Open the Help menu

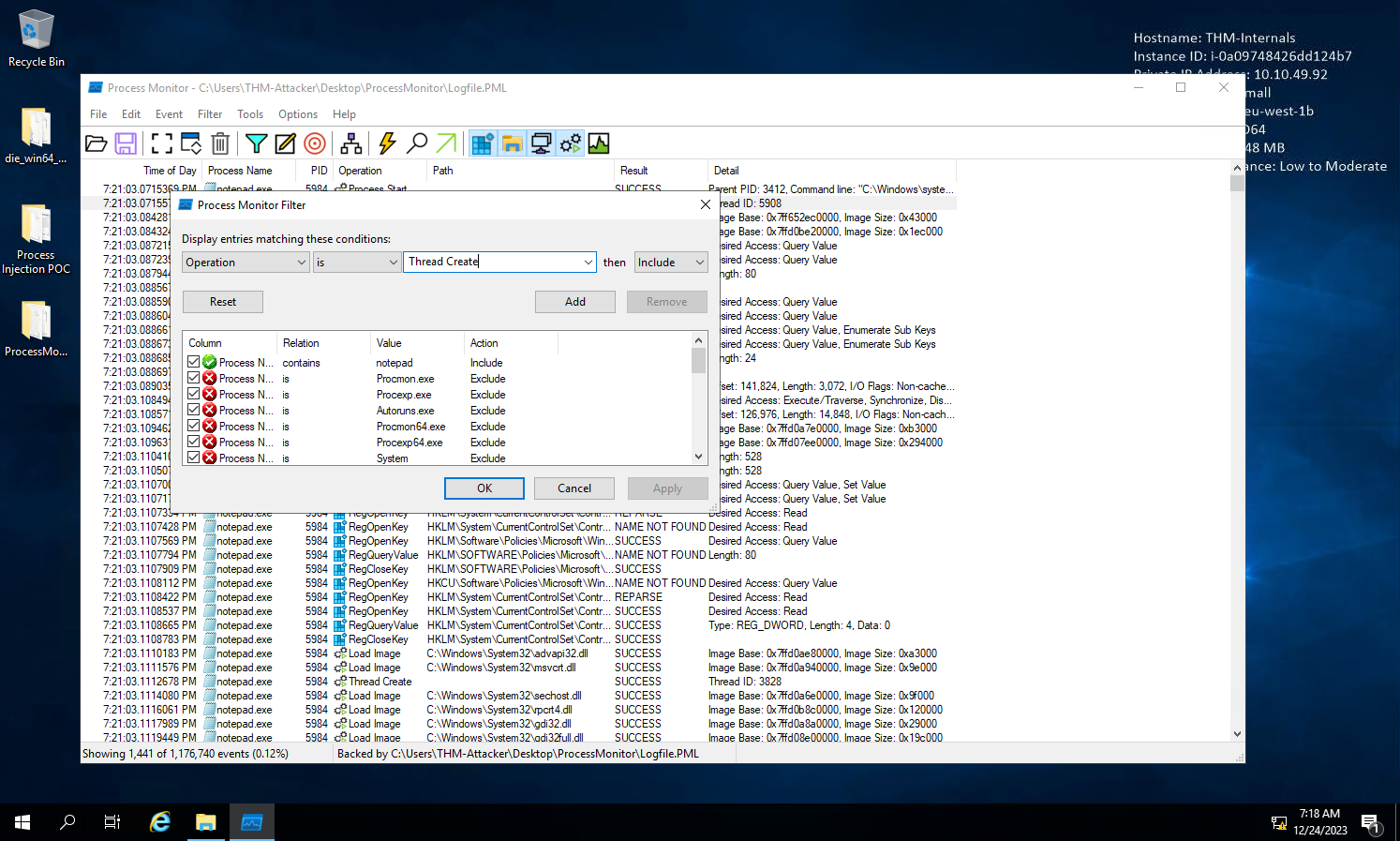(x=344, y=114)
